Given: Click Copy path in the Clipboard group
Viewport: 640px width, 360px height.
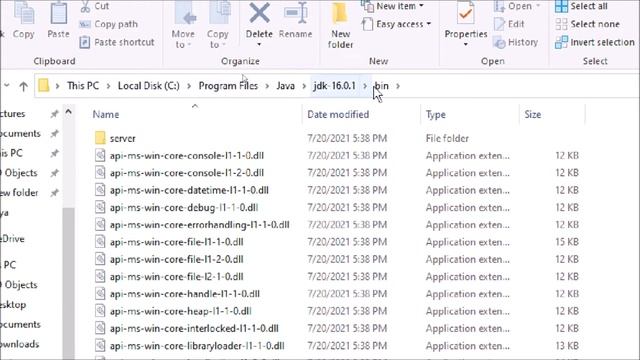Looking at the screenshot, I should (x=109, y=24).
